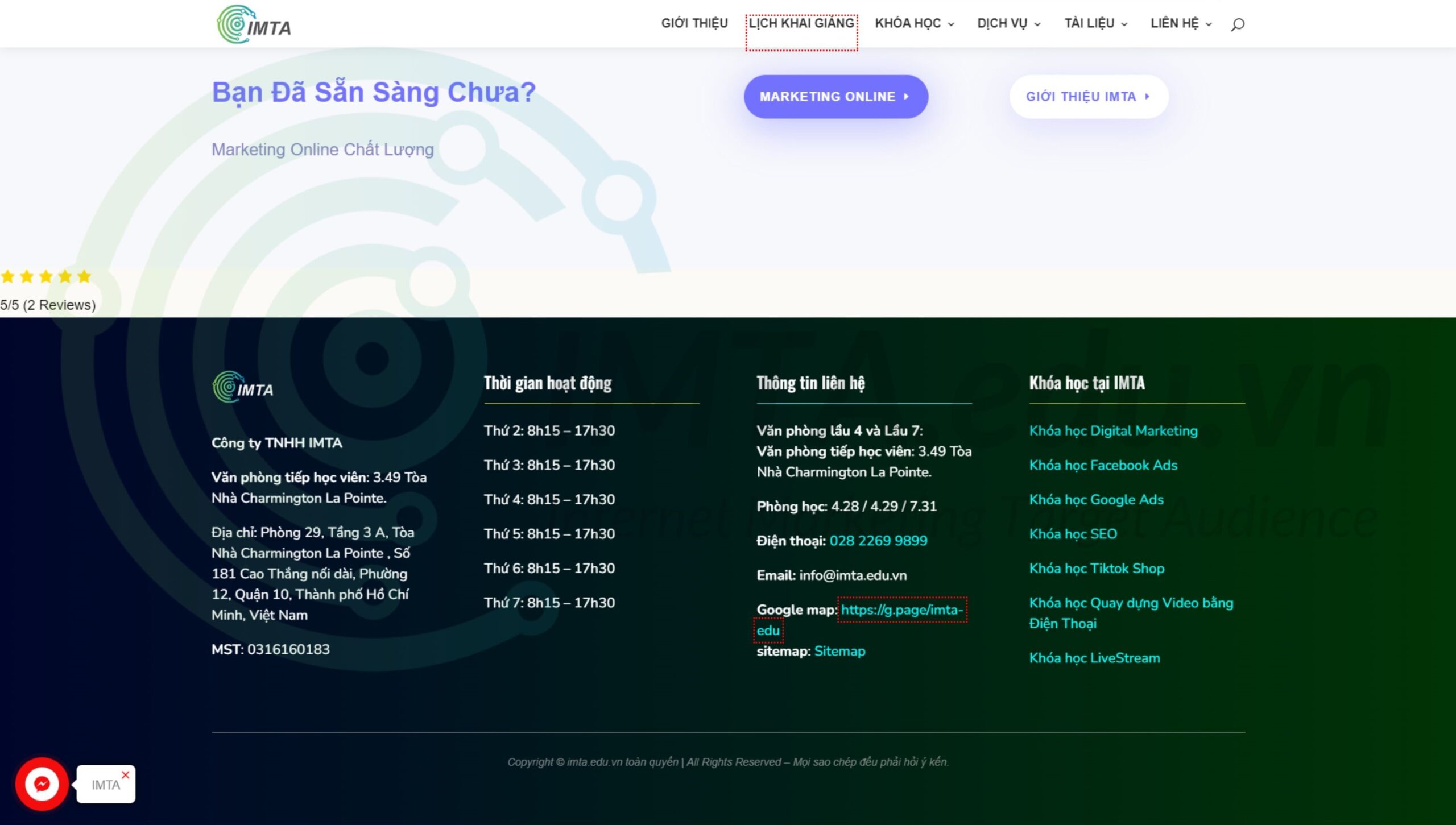This screenshot has width=1456, height=825.
Task: Open Khóa học SEO link
Action: pos(1073,534)
